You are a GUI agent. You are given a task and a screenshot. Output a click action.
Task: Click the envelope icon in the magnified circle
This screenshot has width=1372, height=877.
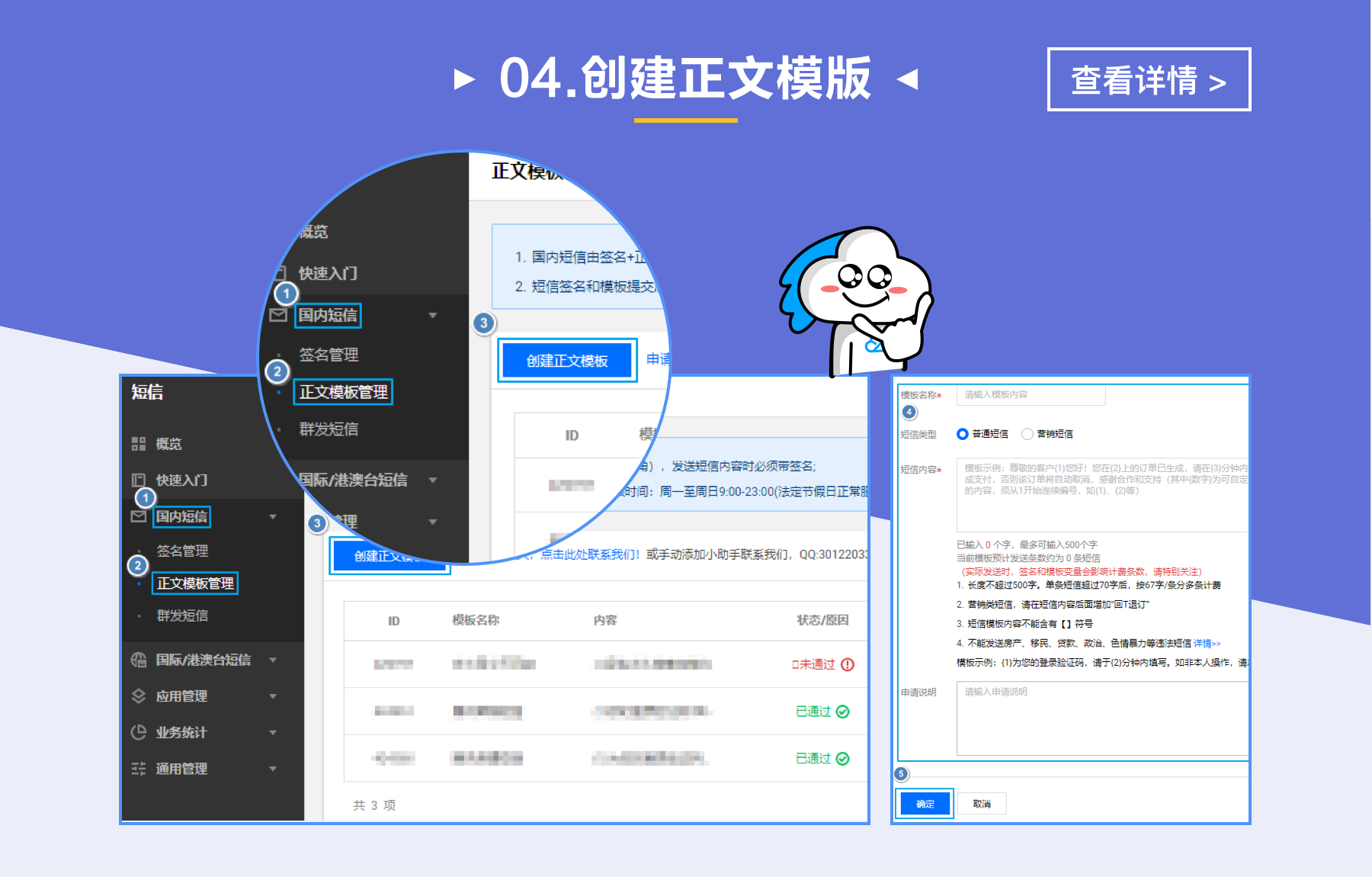[278, 315]
